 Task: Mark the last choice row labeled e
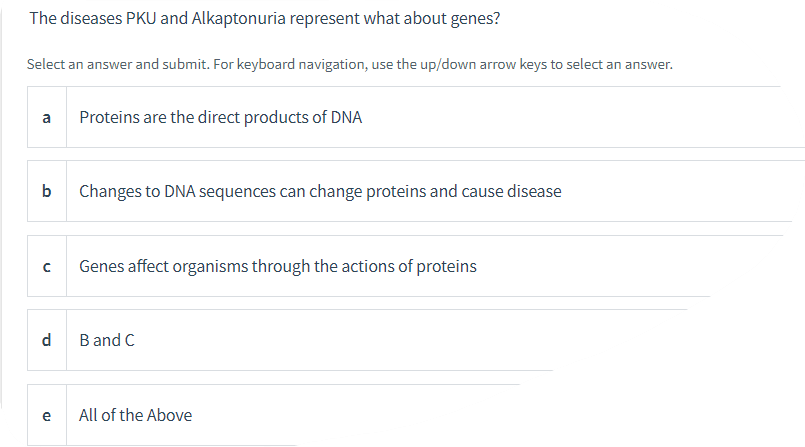(162, 415)
